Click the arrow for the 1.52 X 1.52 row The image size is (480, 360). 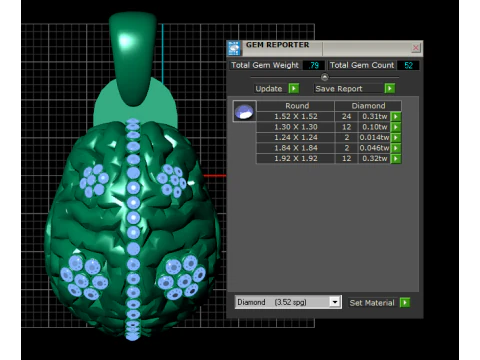point(396,117)
